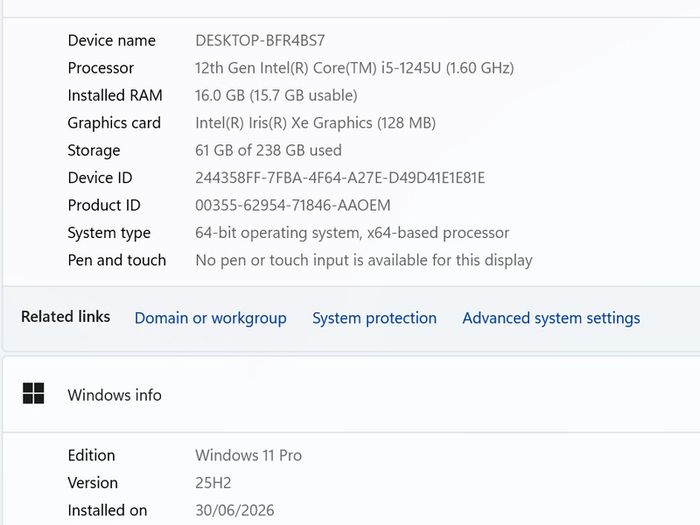Open the Domain or workgroup link
The height and width of the screenshot is (525, 700).
pos(210,318)
